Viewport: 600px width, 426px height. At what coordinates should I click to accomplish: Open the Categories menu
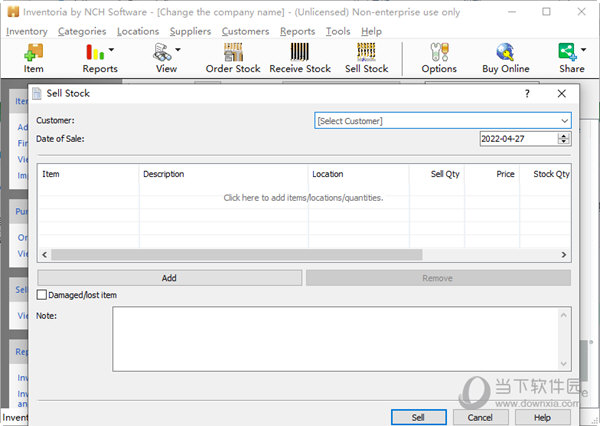82,31
